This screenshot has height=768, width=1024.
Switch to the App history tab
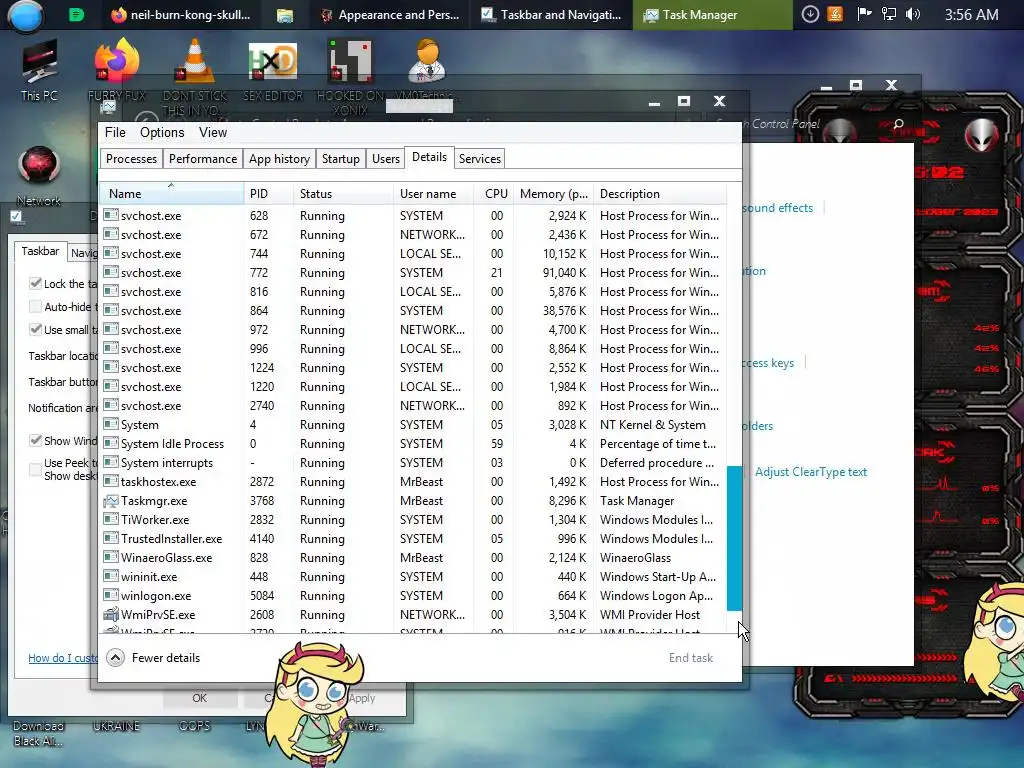click(279, 159)
